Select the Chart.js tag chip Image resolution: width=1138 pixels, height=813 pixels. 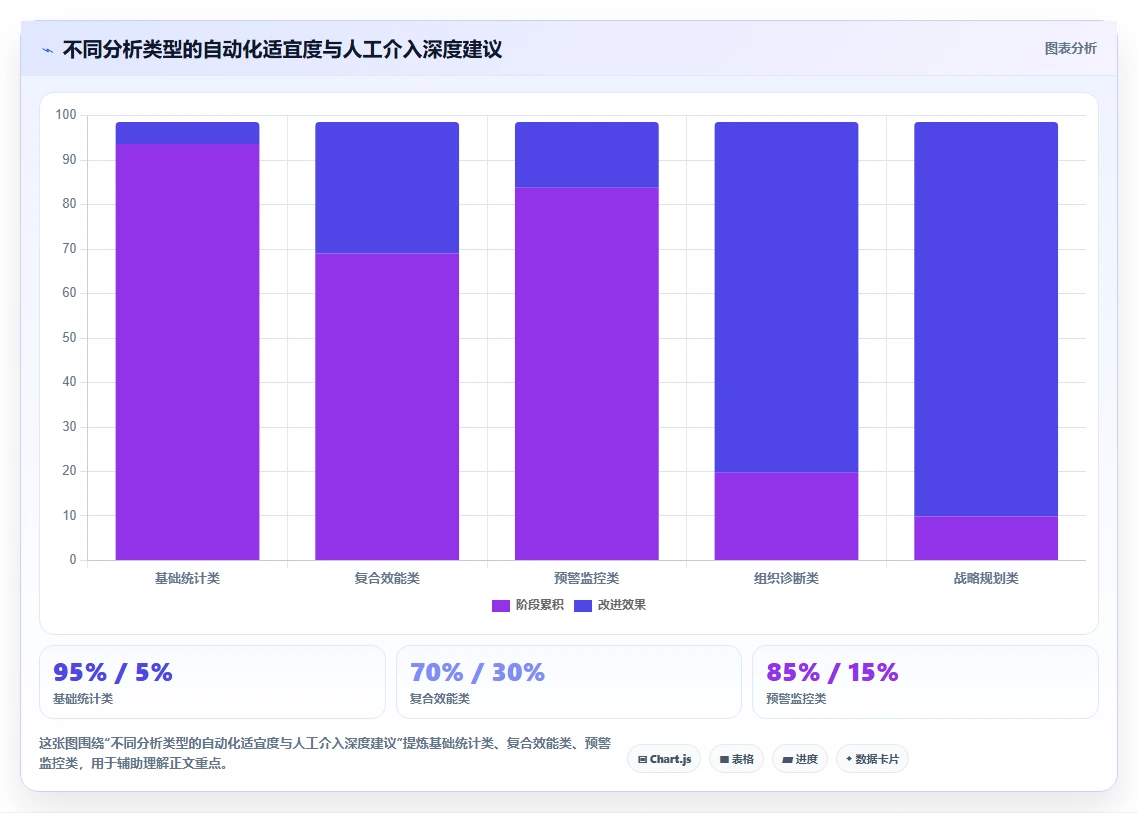point(664,759)
